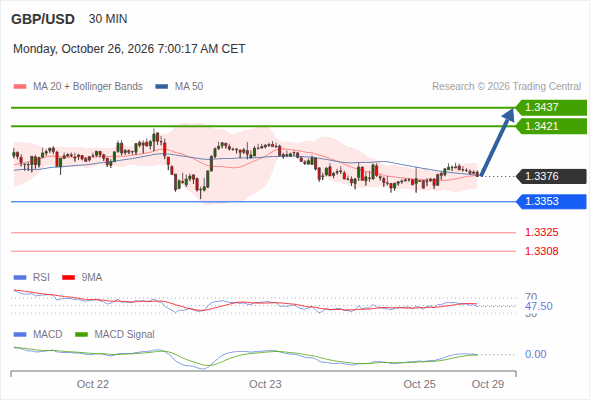Select the 1.3353 pivot price tag
590x400 pixels.
551,201
